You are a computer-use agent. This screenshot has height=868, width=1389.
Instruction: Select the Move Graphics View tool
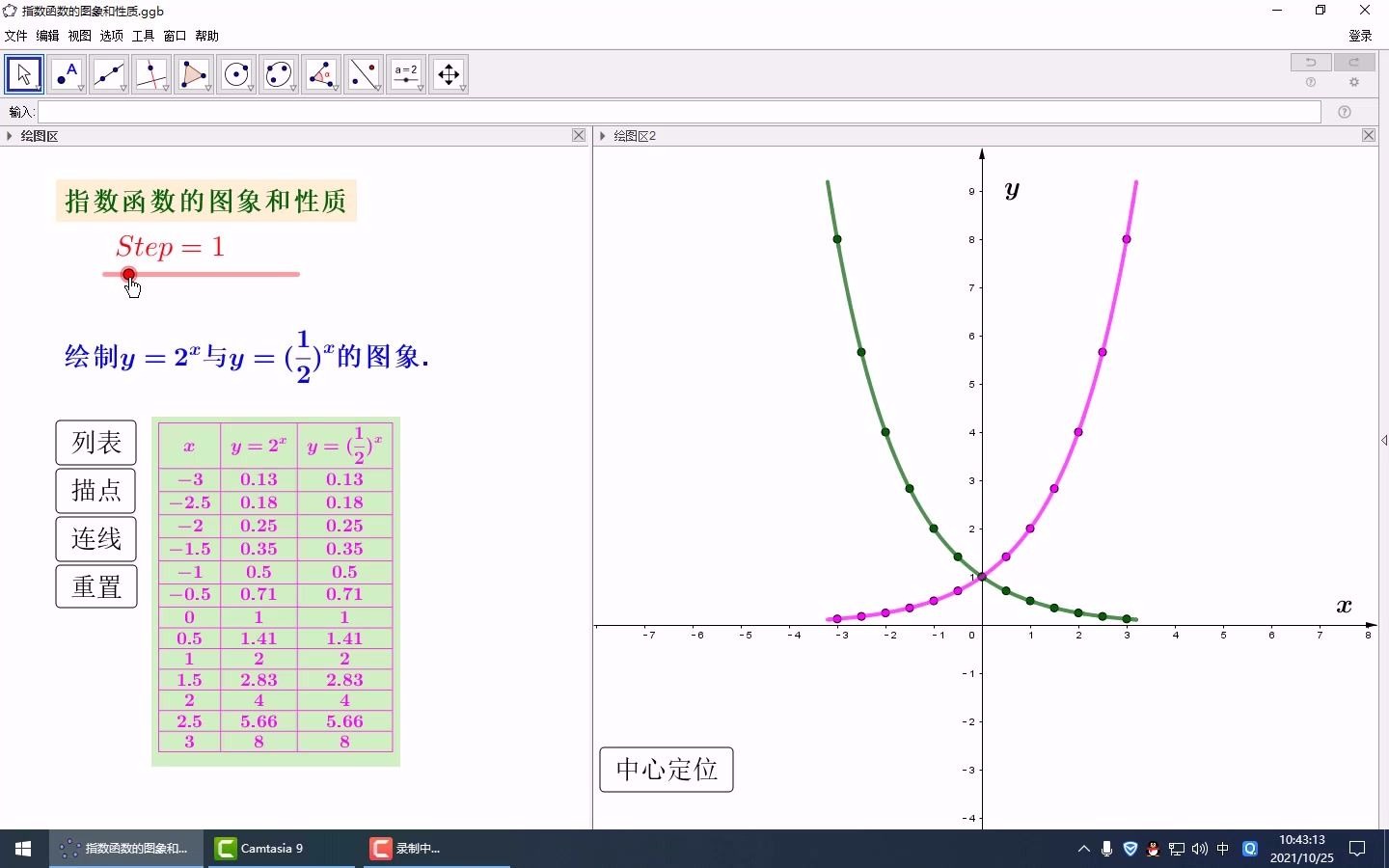[449, 74]
